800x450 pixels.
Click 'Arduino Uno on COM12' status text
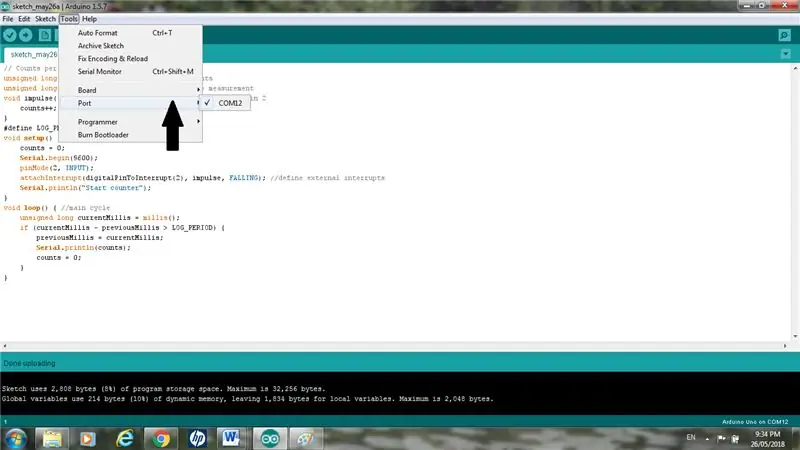pos(755,422)
